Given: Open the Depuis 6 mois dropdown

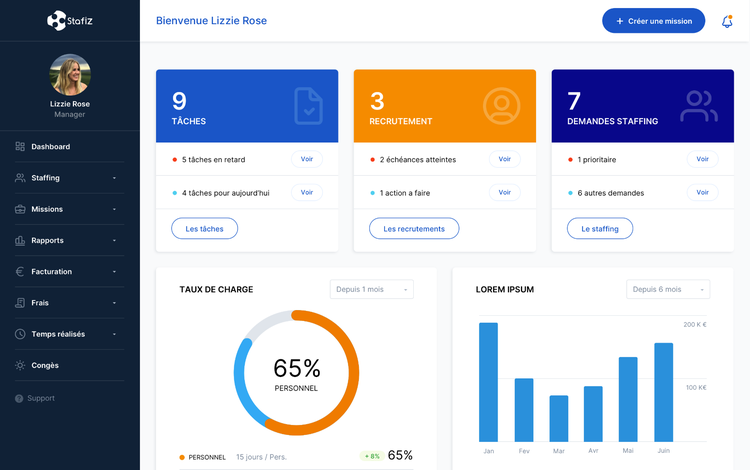Looking at the screenshot, I should pos(668,289).
